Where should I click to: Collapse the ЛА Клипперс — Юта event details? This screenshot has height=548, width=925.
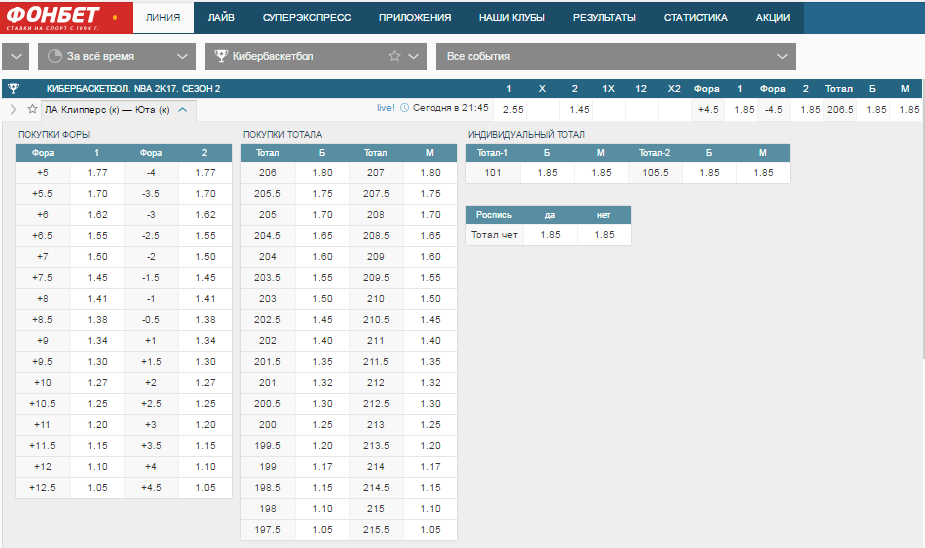(183, 110)
